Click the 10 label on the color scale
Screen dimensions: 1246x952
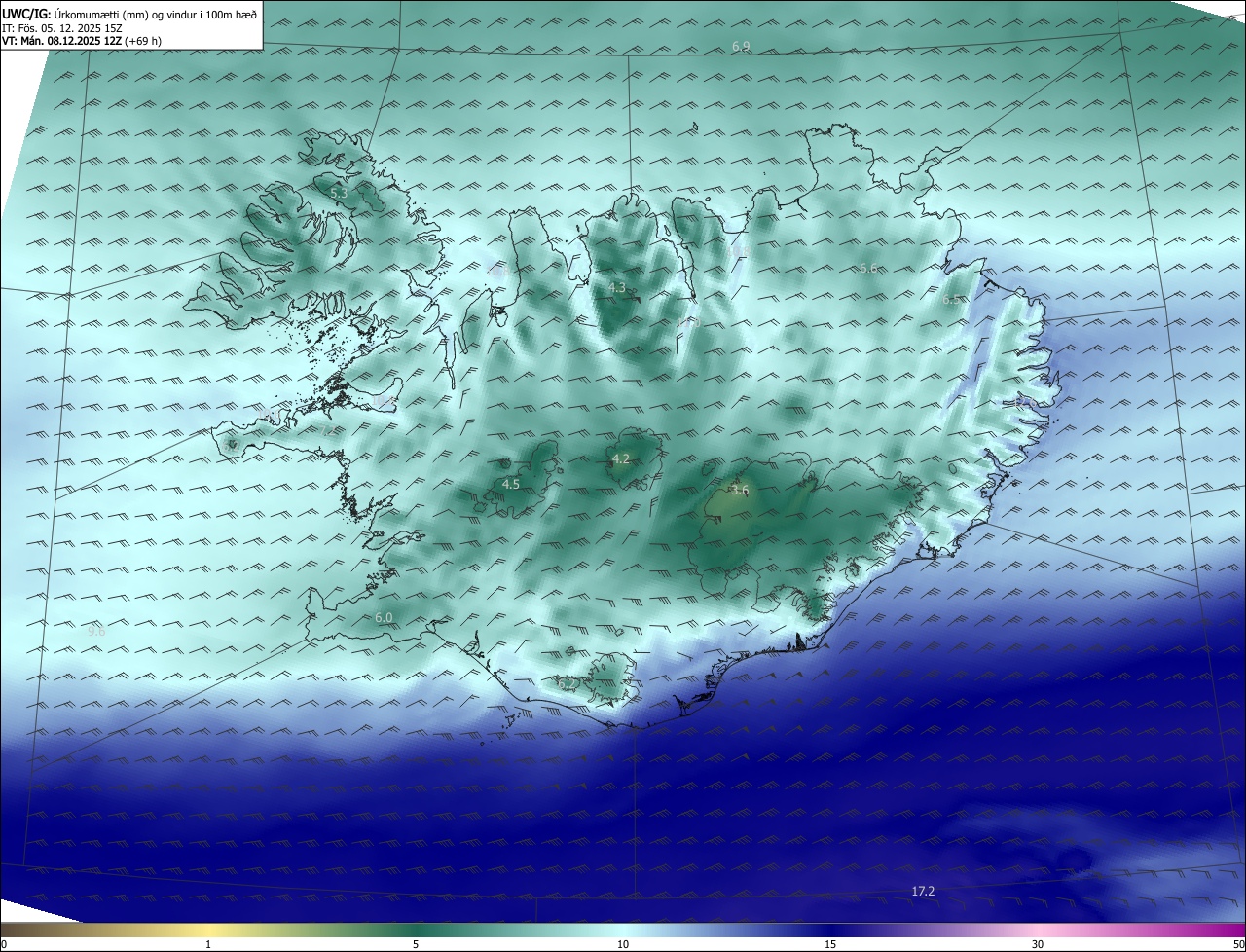[623, 945]
